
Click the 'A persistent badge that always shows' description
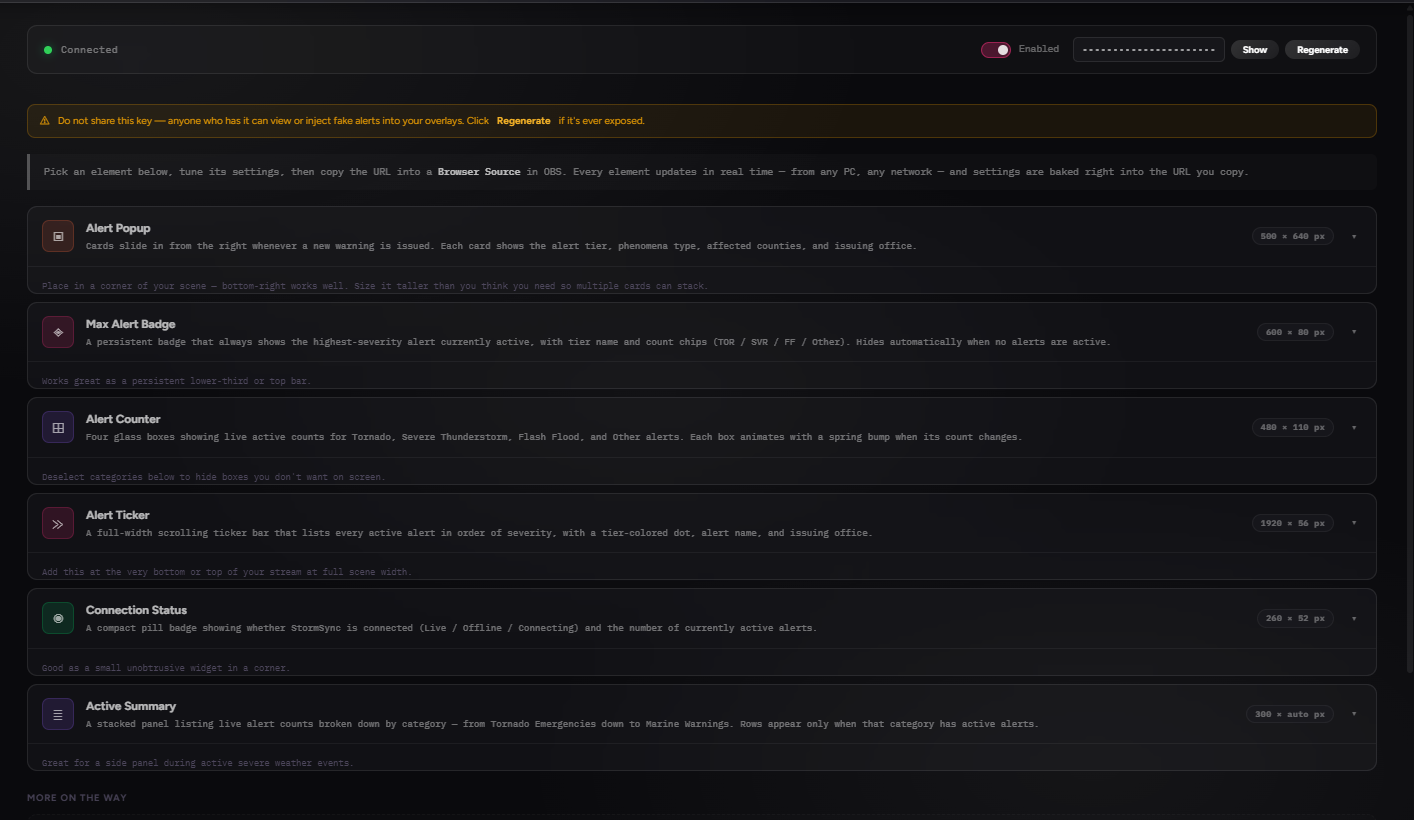[598, 342]
